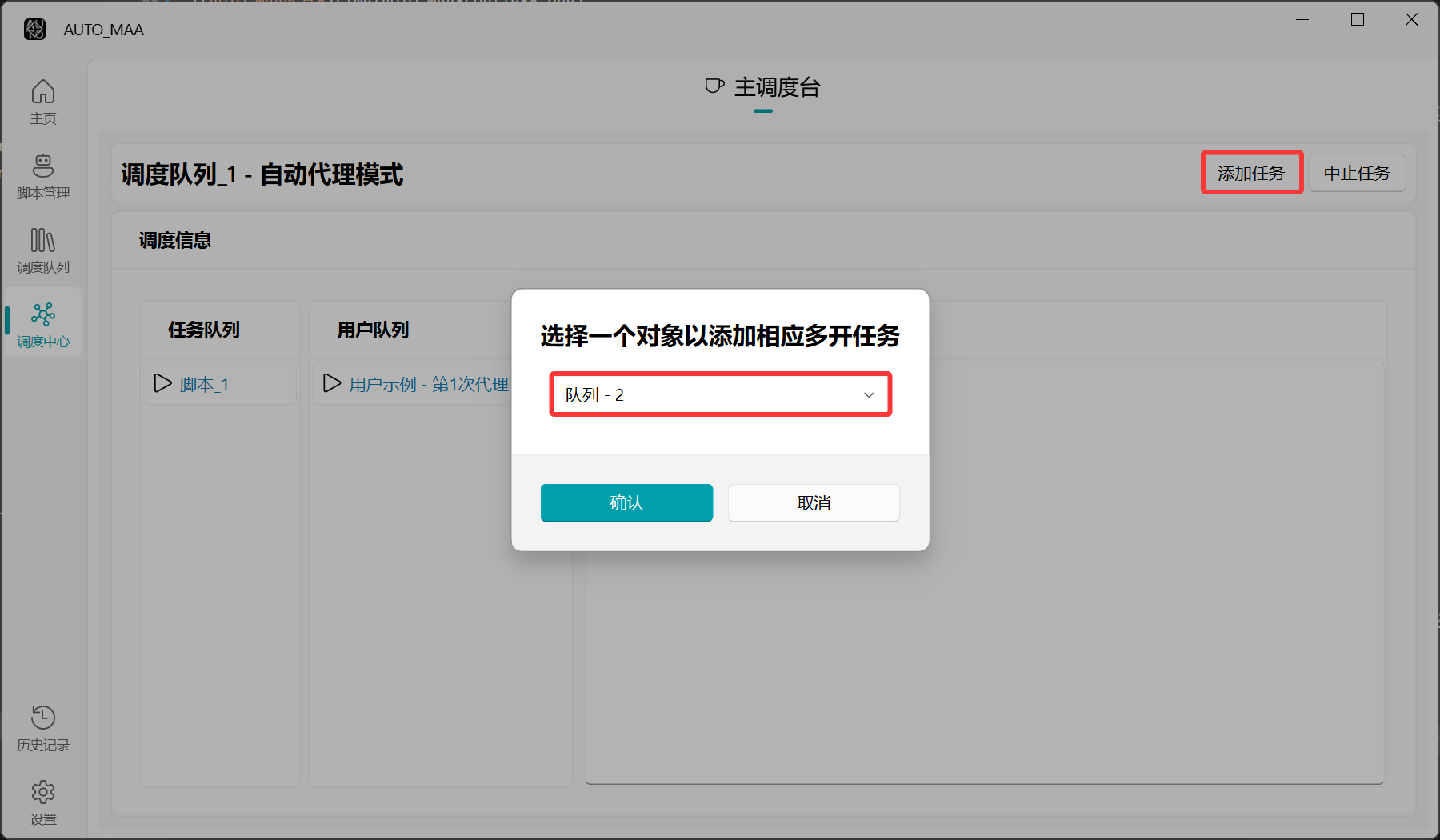Select 调度中心 network icon in sidebar
The height and width of the screenshot is (840, 1440).
pos(43,315)
